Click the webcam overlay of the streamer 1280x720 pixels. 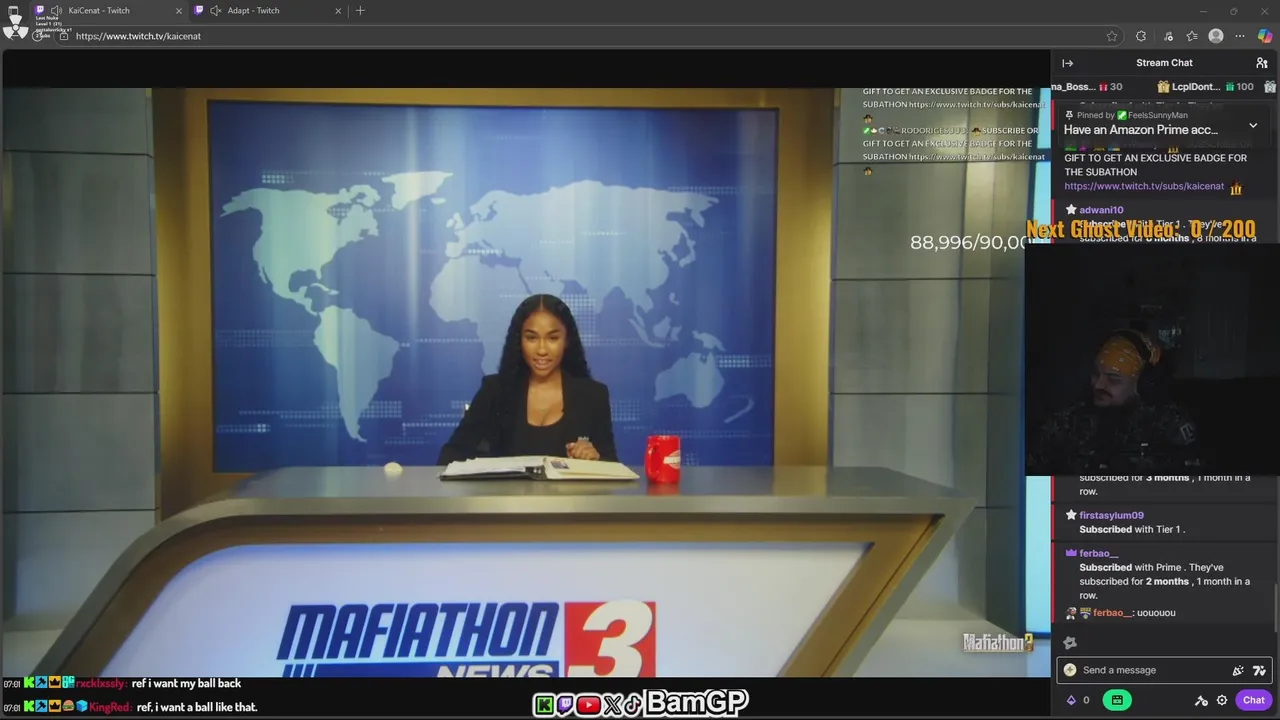pyautogui.click(x=1152, y=358)
